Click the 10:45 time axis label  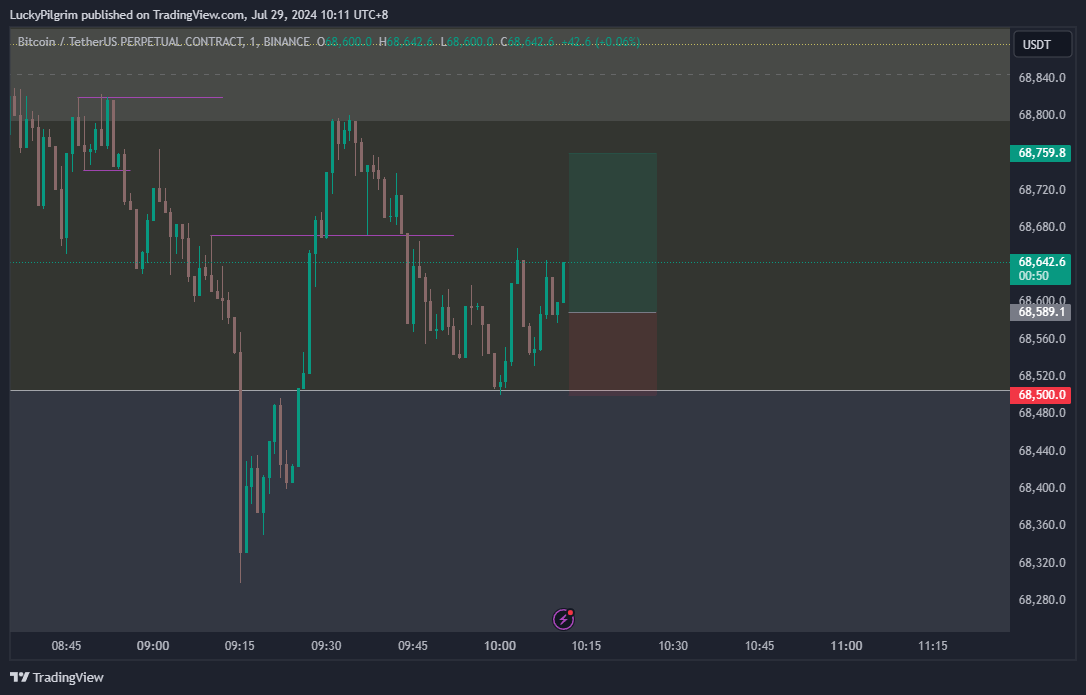click(x=759, y=646)
